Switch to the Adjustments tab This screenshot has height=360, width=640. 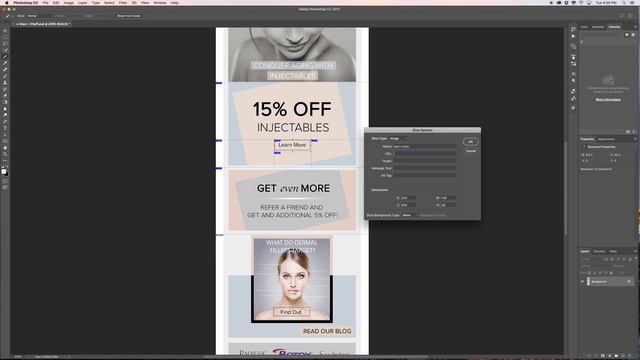(x=607, y=139)
